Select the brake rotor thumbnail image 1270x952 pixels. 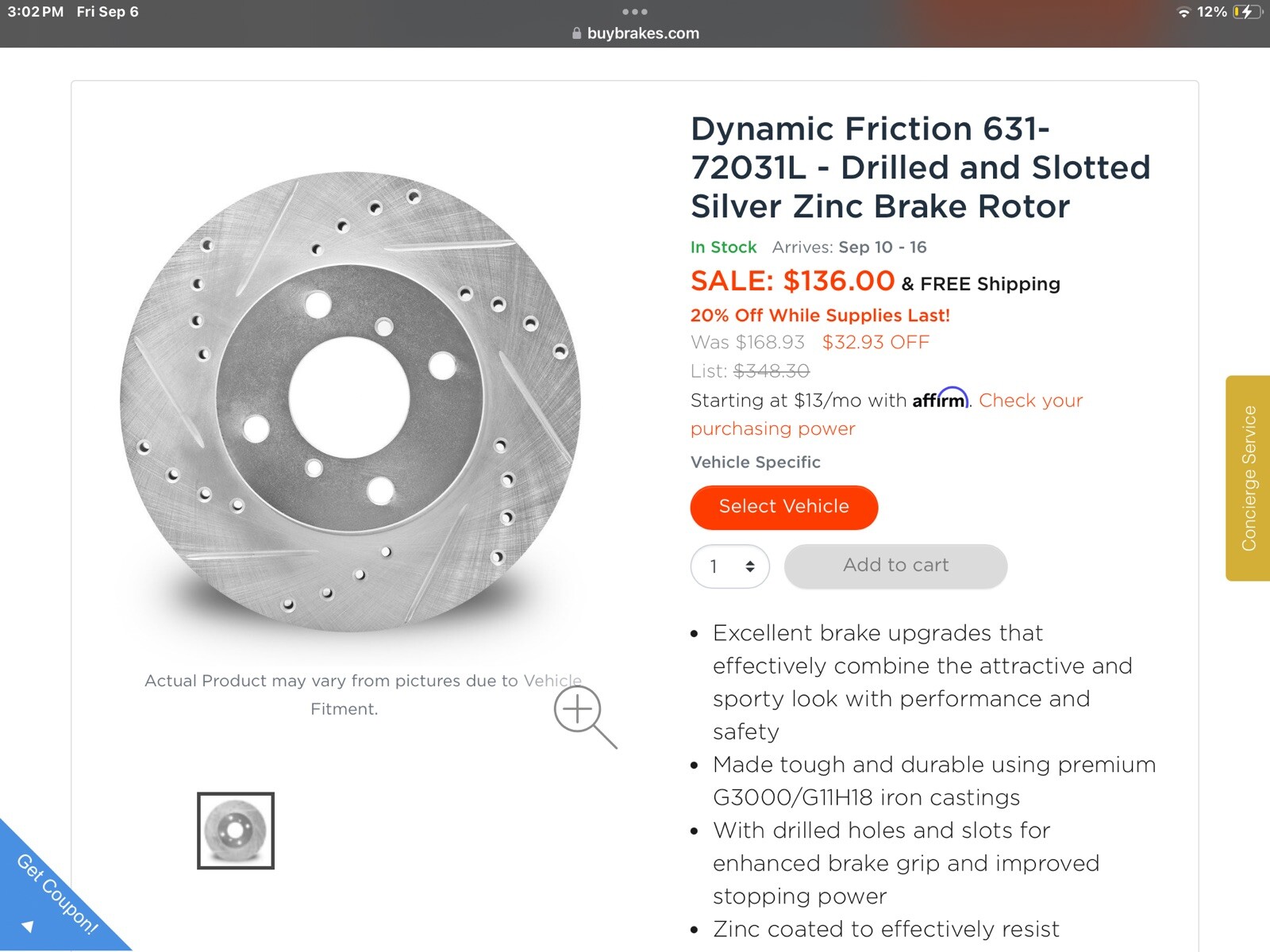coord(236,831)
